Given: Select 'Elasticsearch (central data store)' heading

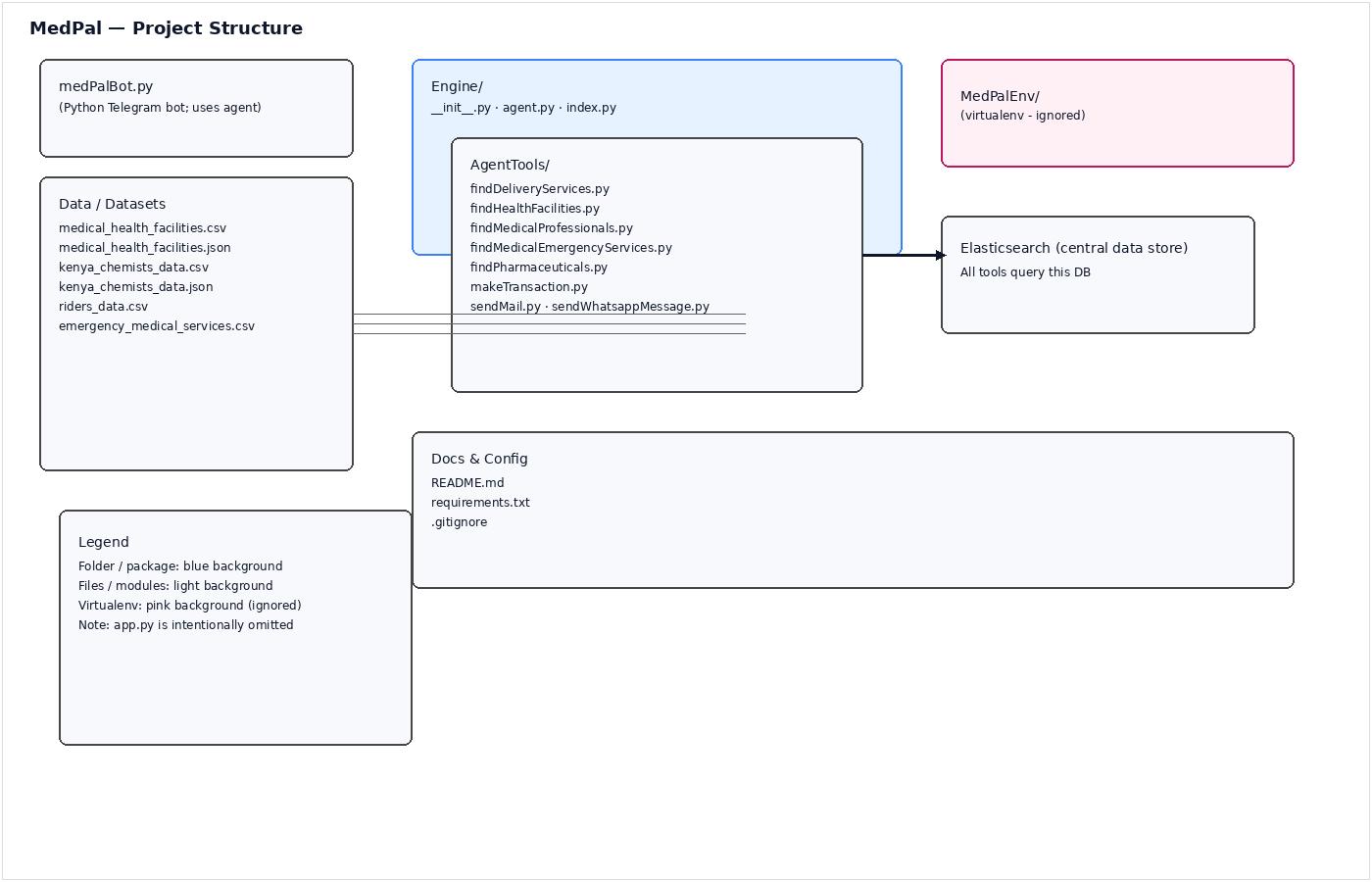Looking at the screenshot, I should [x=1074, y=248].
